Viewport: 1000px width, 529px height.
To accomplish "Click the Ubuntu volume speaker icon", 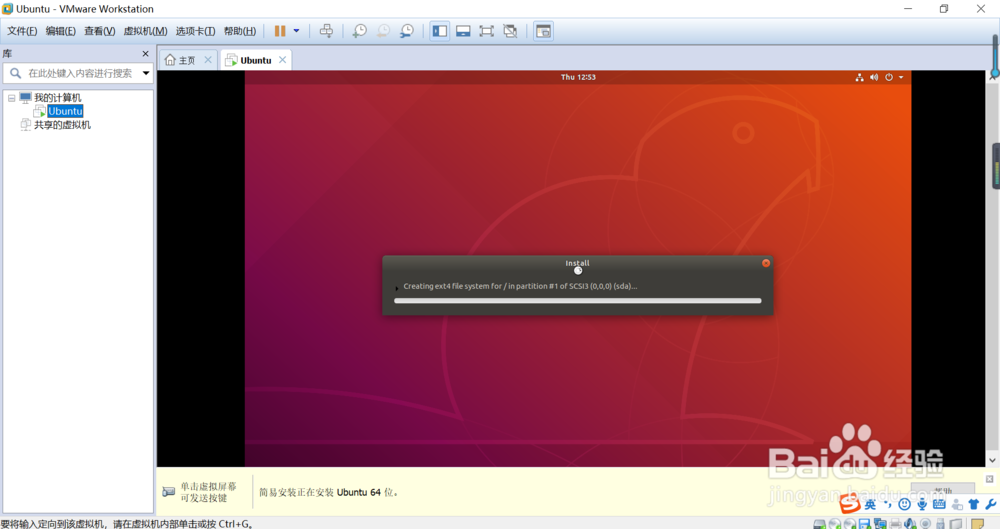I will pos(874,77).
